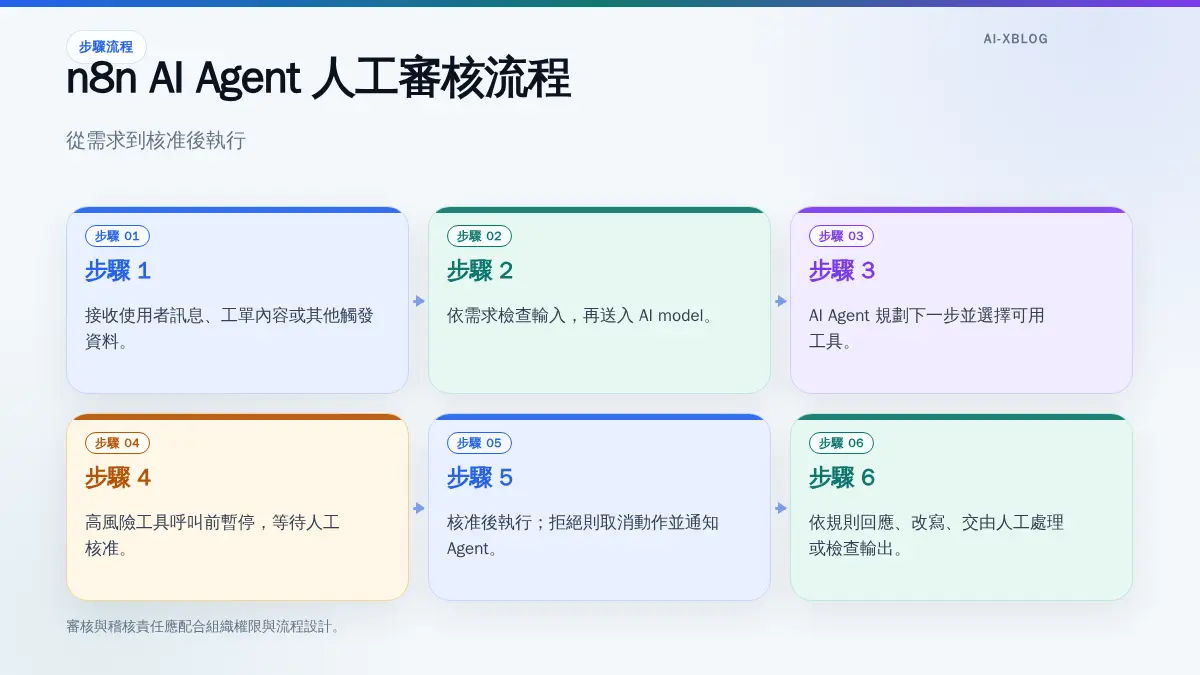The height and width of the screenshot is (675, 1200).
Task: Click the subtitle 從需求到核准後執行
Action: (156, 141)
